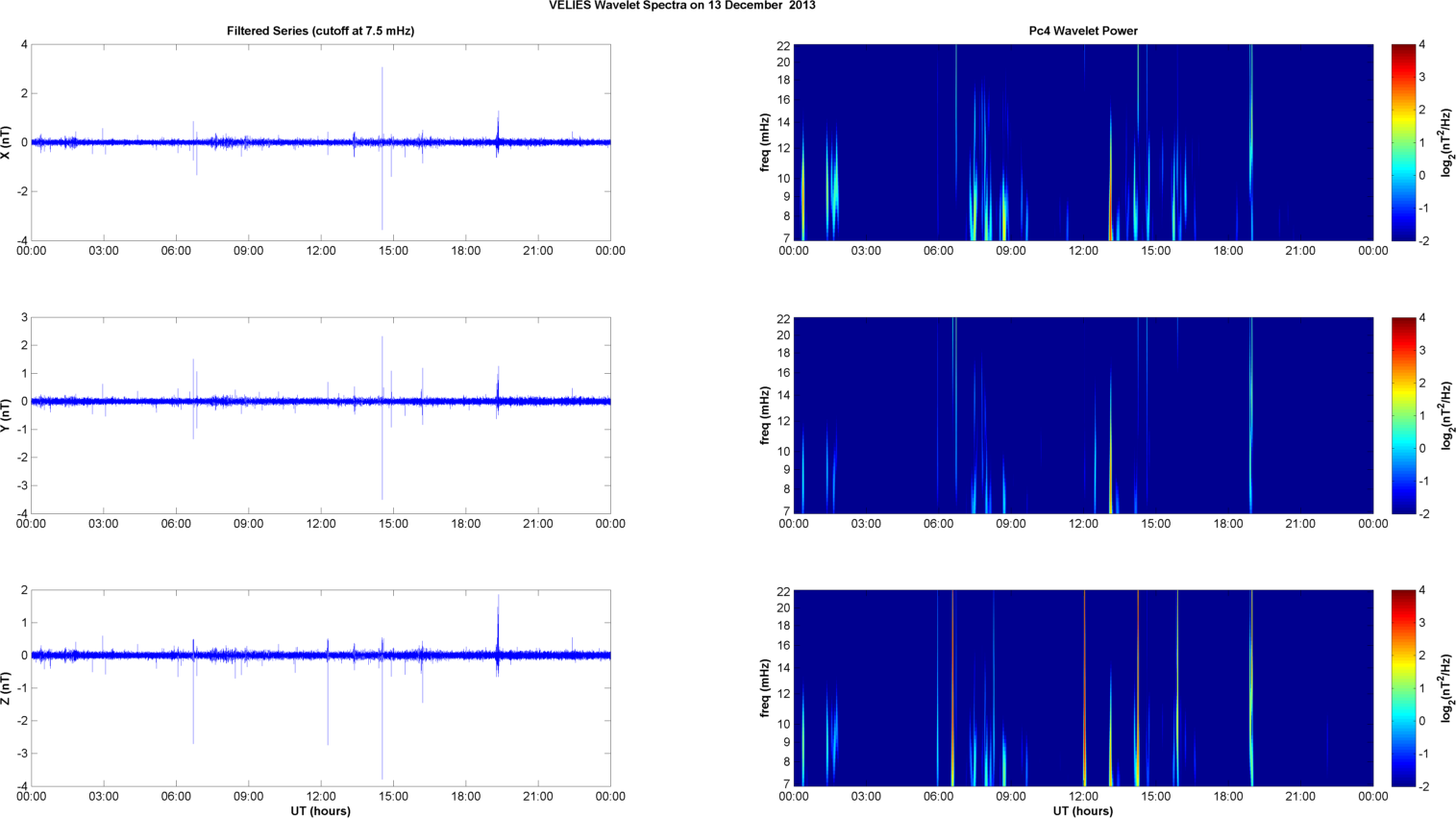Click the 06:00 tick under bottom wavelet plot
This screenshot has width=1456, height=818.
[x=938, y=796]
